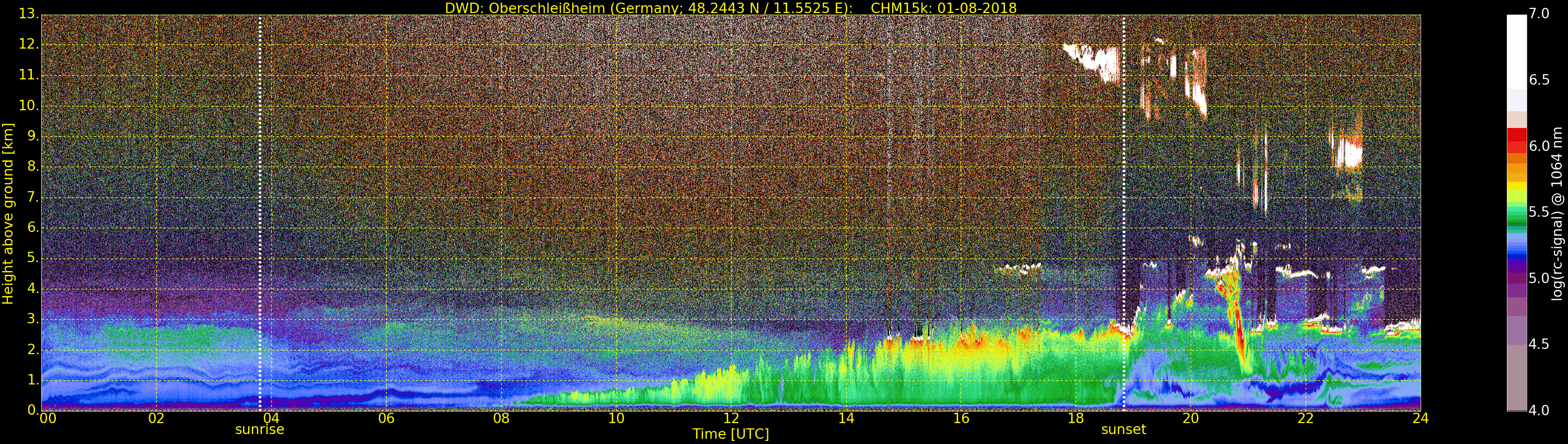Click the '16' tick label on the time axis
This screenshot has height=444, width=1568.
pyautogui.click(x=961, y=418)
